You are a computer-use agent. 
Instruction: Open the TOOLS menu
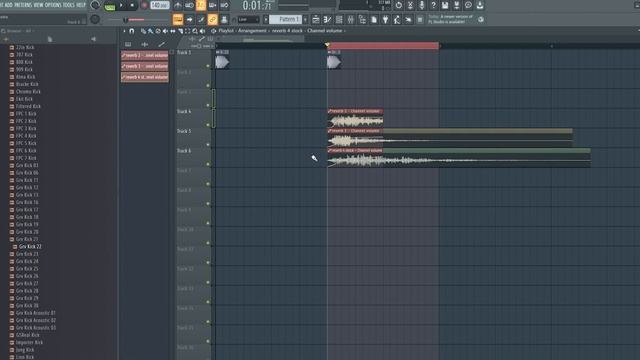[x=69, y=5]
